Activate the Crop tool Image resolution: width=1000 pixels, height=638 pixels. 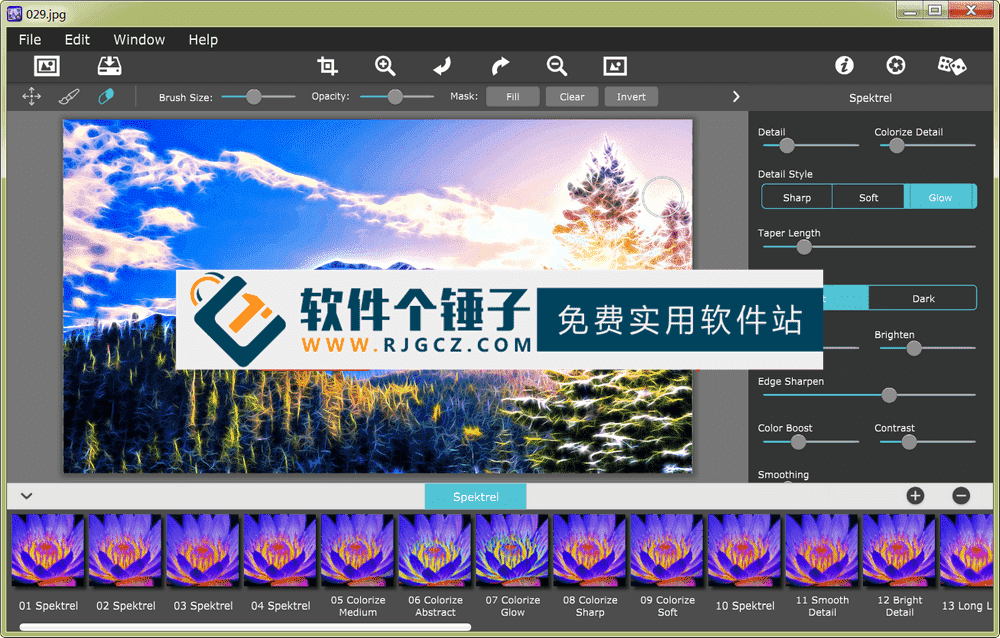[327, 66]
